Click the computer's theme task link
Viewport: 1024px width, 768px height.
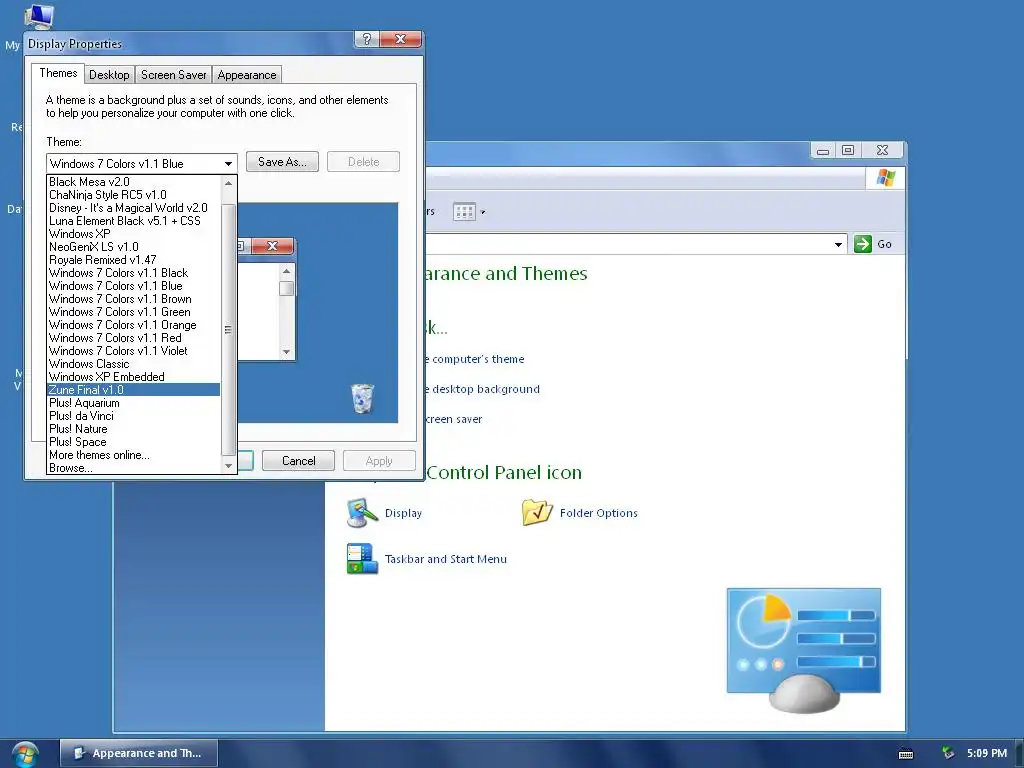coord(475,359)
